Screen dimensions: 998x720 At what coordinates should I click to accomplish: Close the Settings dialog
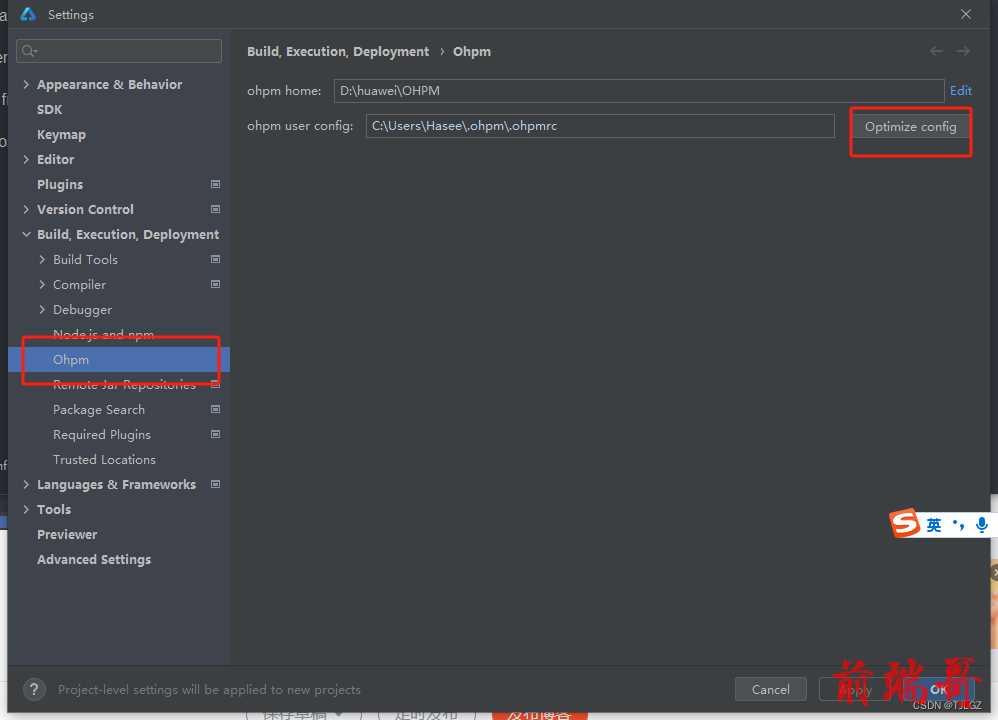966,14
